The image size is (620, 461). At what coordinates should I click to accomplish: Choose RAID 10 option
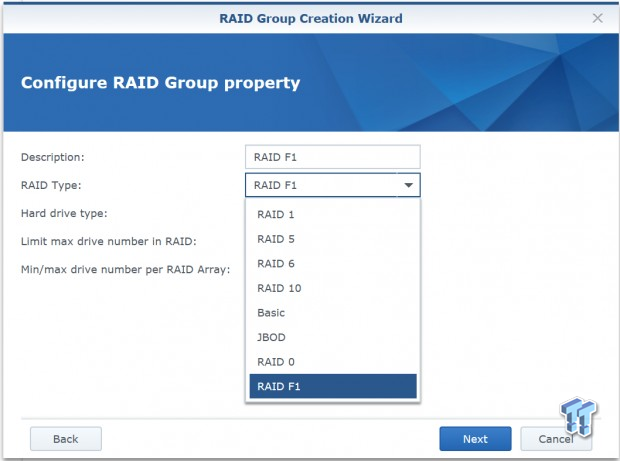click(333, 288)
